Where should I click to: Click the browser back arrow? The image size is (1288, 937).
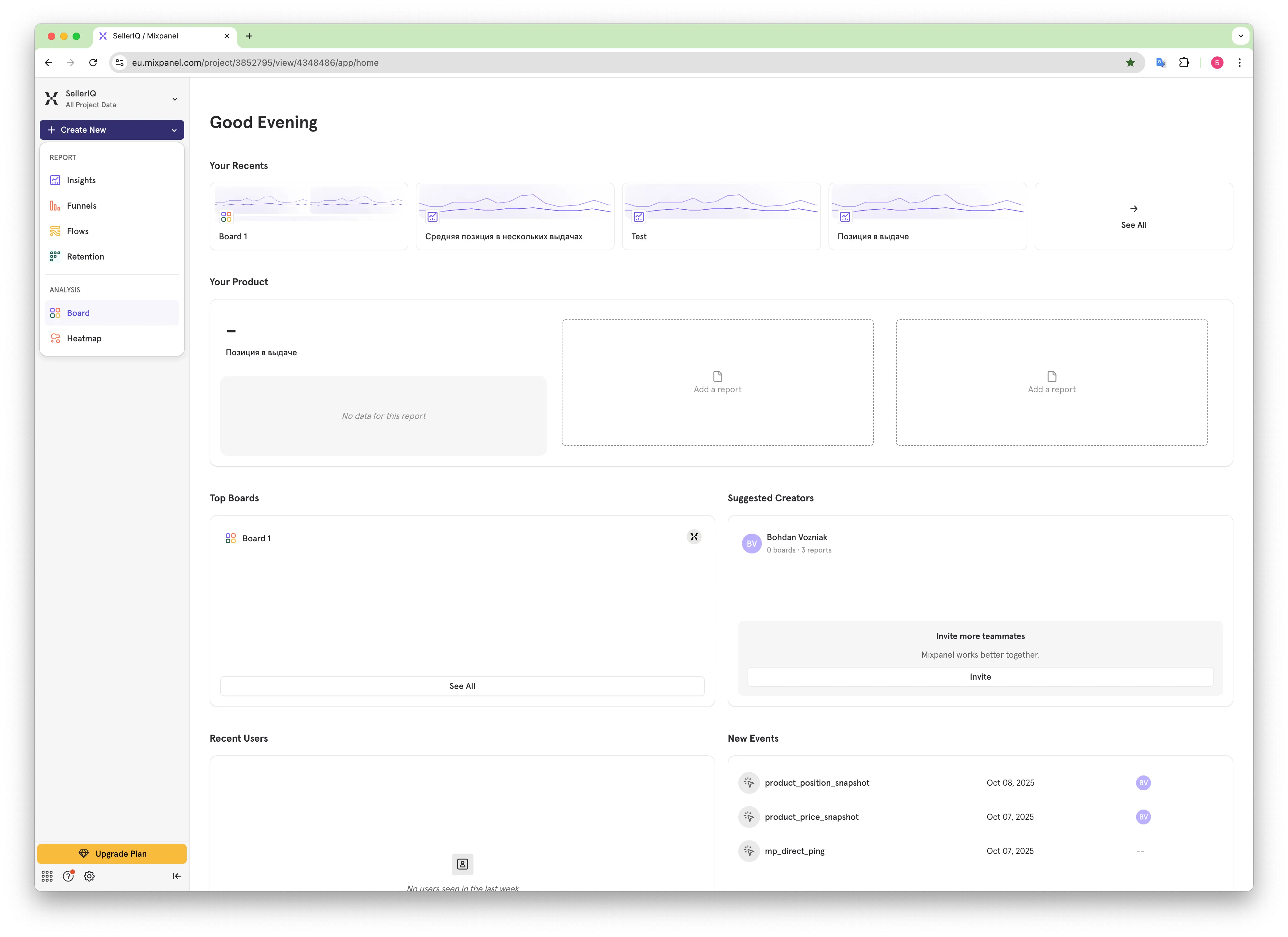click(49, 63)
